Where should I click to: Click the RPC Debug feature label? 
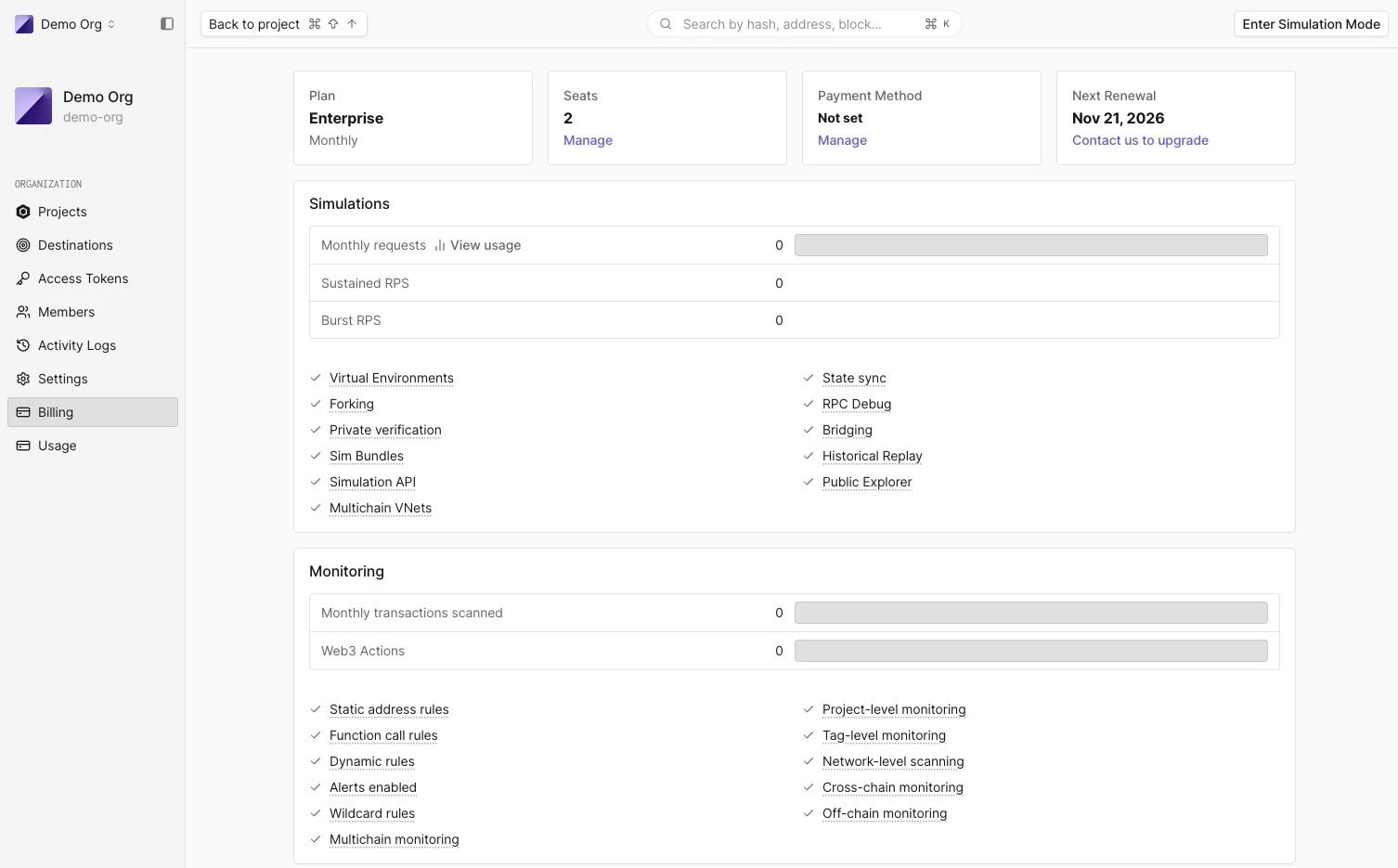(x=857, y=404)
